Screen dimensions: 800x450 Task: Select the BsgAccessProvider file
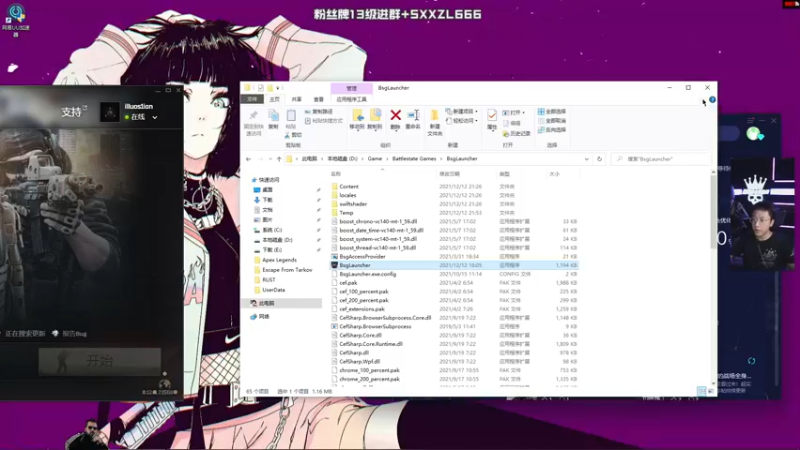coord(362,257)
